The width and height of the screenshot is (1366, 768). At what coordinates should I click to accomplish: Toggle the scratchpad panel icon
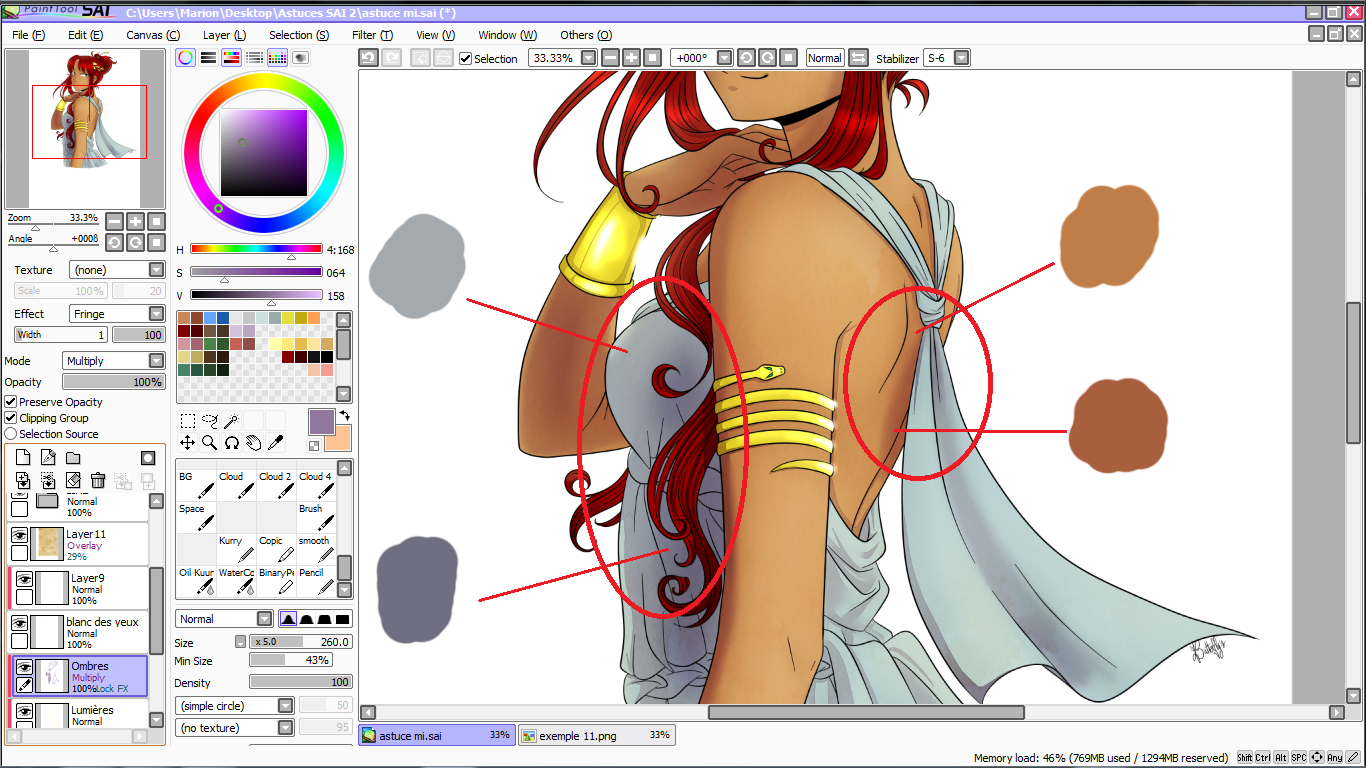click(x=300, y=58)
